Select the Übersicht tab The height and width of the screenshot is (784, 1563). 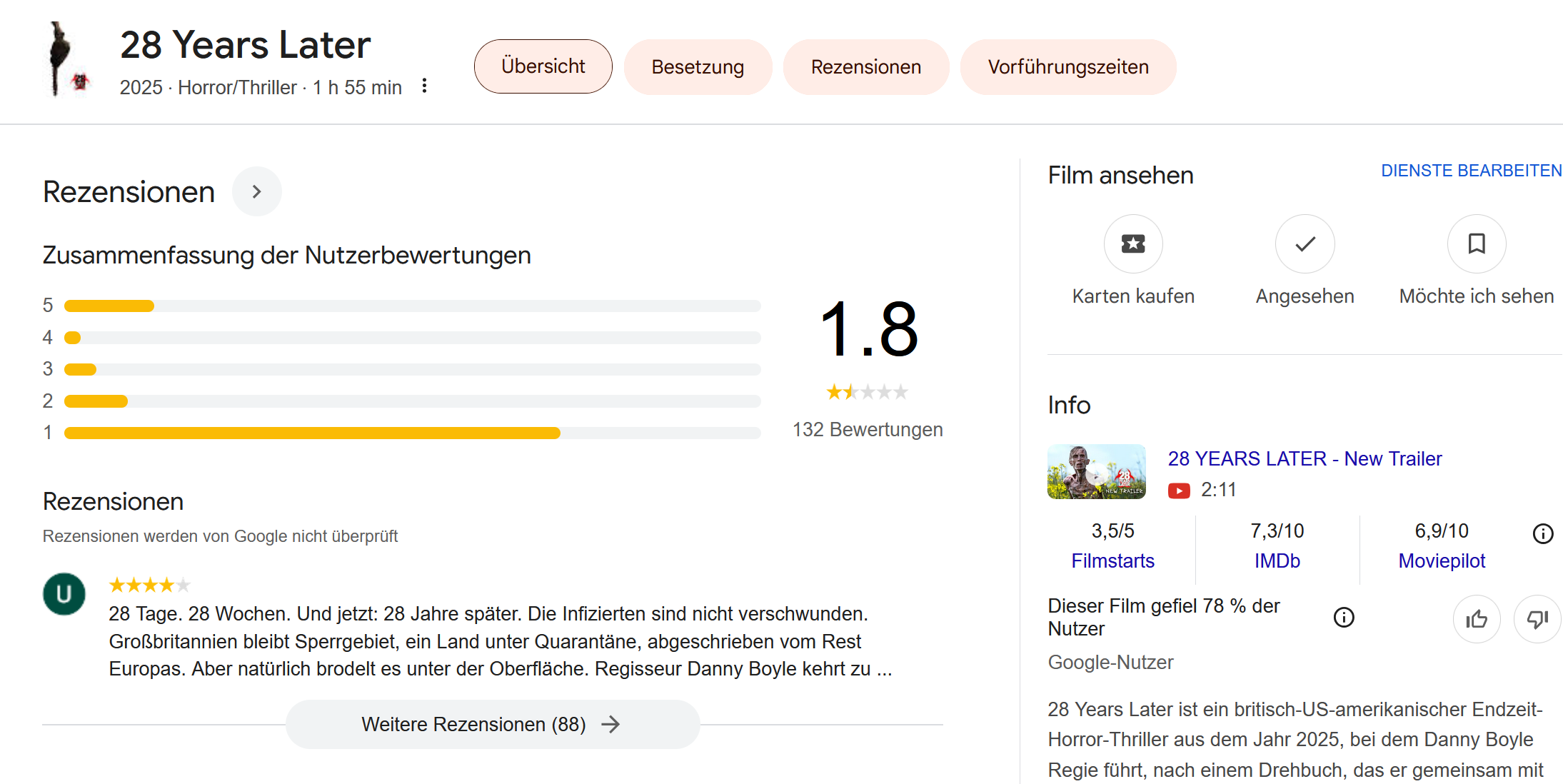point(543,66)
